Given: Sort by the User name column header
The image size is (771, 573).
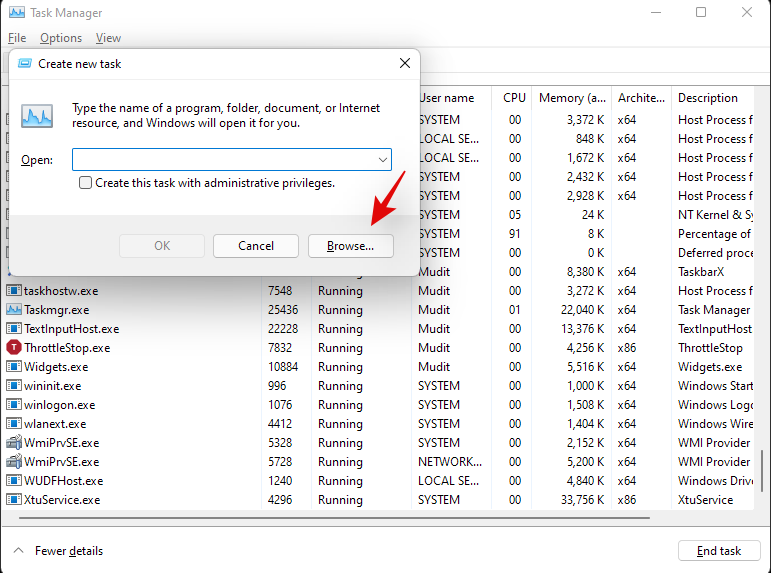Looking at the screenshot, I should (446, 98).
